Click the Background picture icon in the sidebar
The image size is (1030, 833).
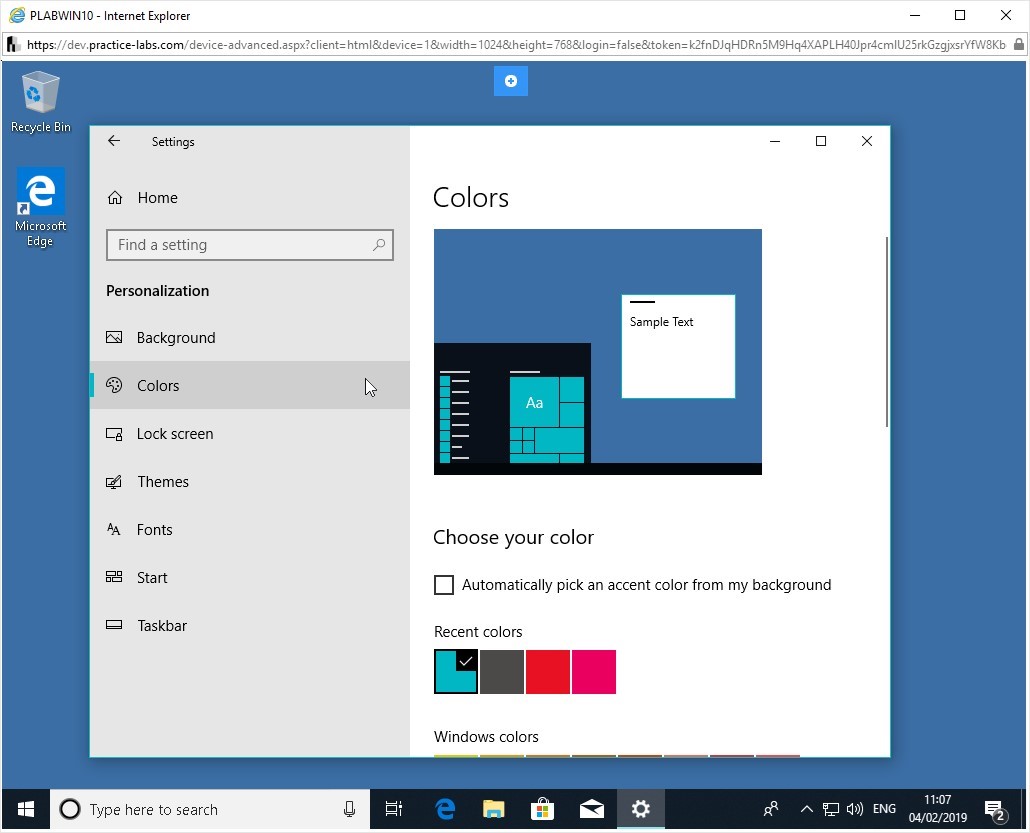[x=114, y=338]
